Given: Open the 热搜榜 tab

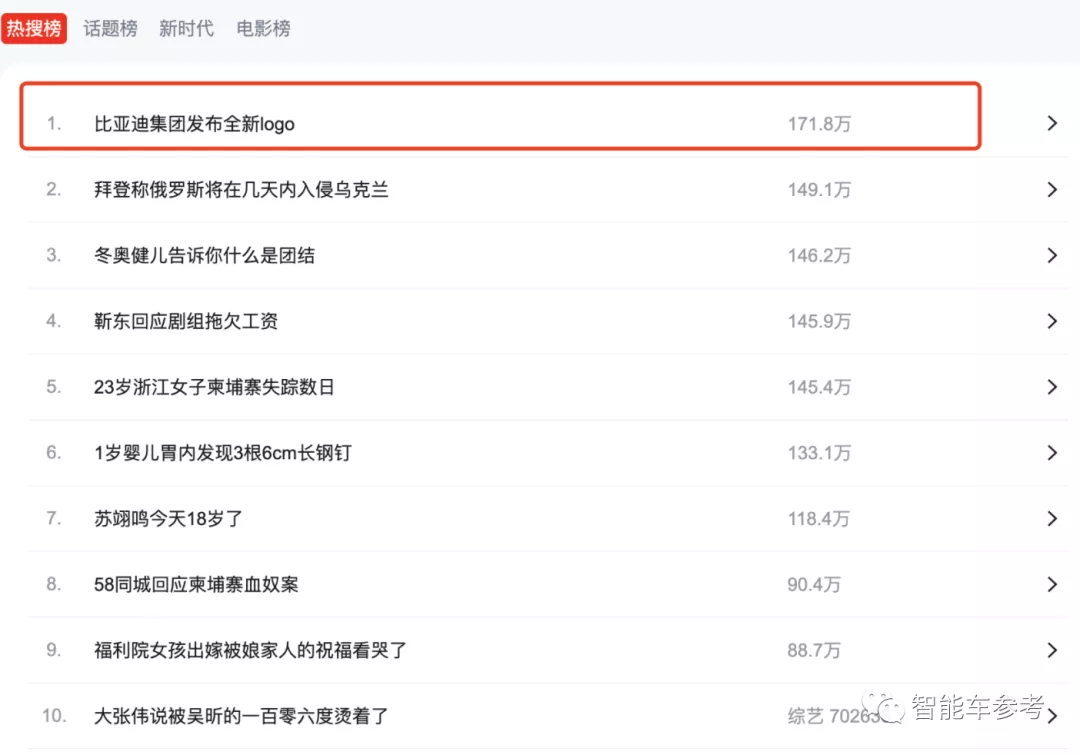Looking at the screenshot, I should pyautogui.click(x=34, y=28).
